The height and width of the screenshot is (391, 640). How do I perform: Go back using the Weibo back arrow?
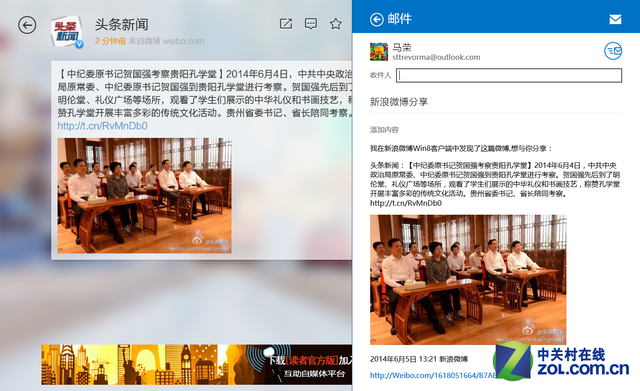pyautogui.click(x=27, y=25)
